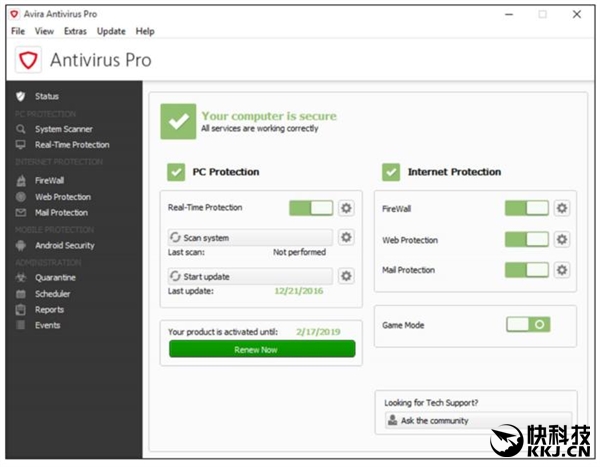Click the Avira shield logo in header
Image resolution: width=600 pixels, height=467 pixels.
point(28,60)
